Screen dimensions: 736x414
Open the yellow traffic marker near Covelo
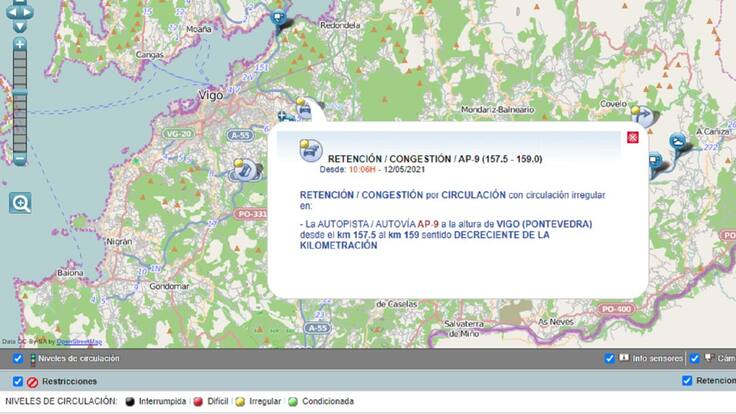coord(640,117)
